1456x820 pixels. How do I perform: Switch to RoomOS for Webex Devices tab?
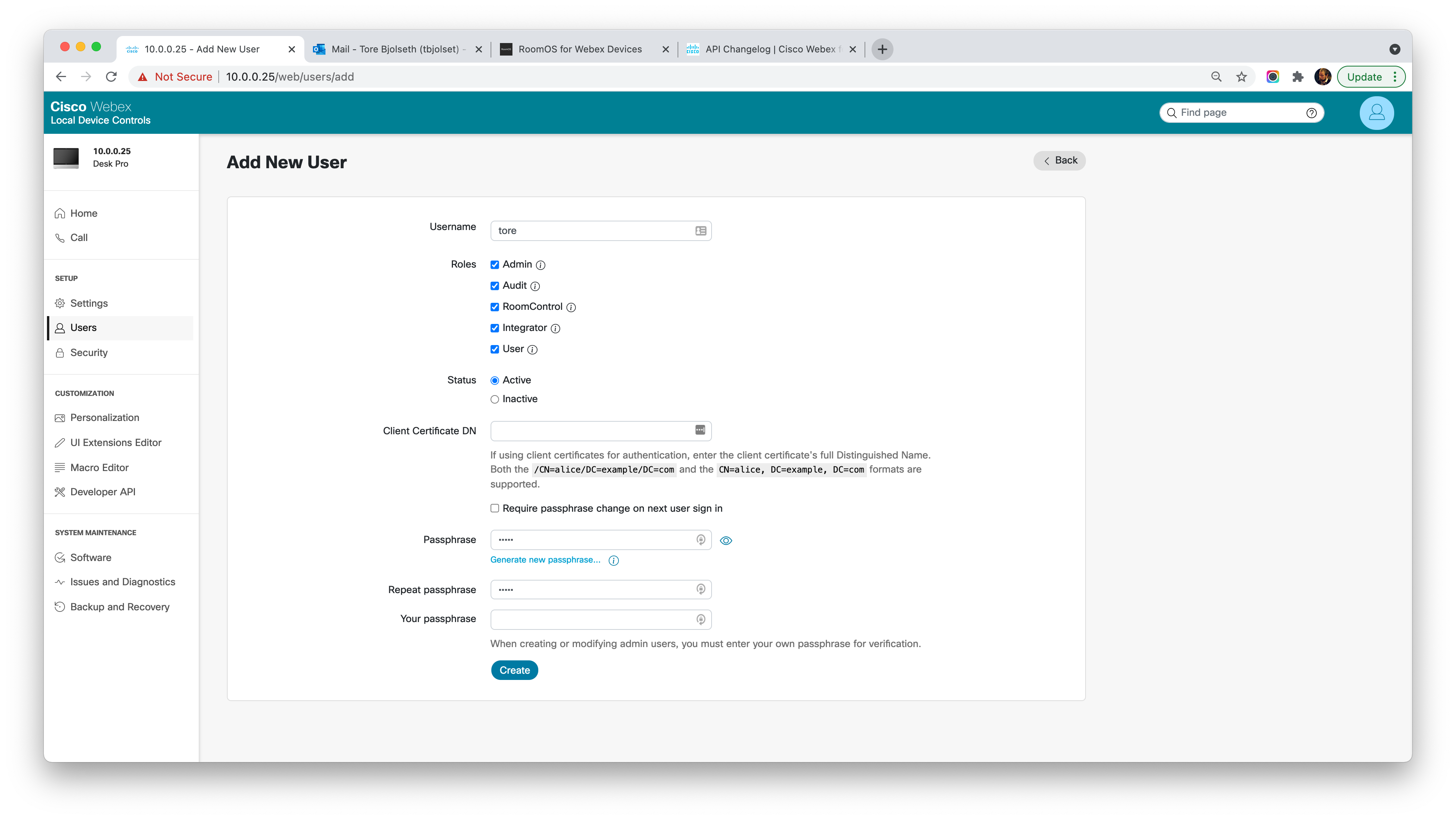coord(580,49)
